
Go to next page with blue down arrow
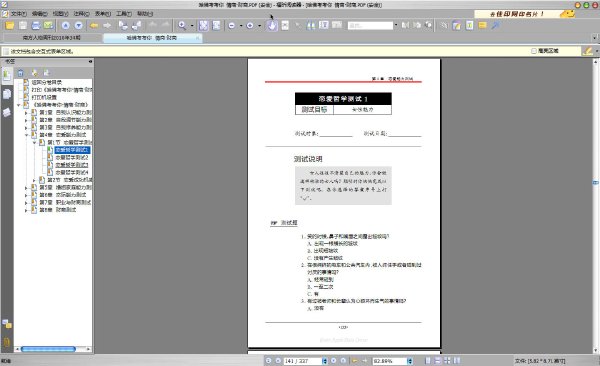78,26
